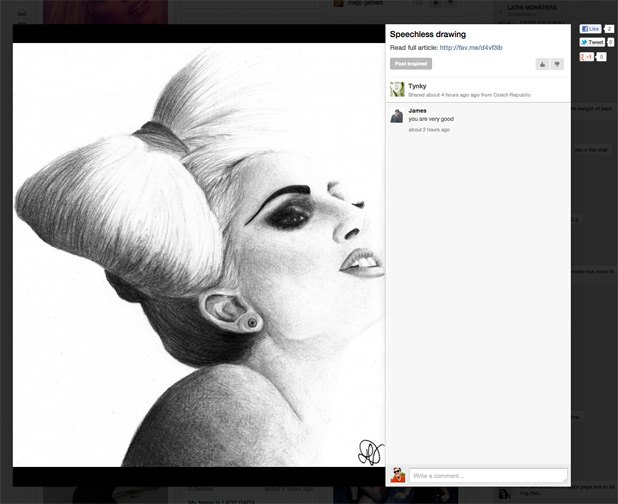This screenshot has height=504, width=618.
Task: Click your own avatar beside comment box
Action: 398,475
